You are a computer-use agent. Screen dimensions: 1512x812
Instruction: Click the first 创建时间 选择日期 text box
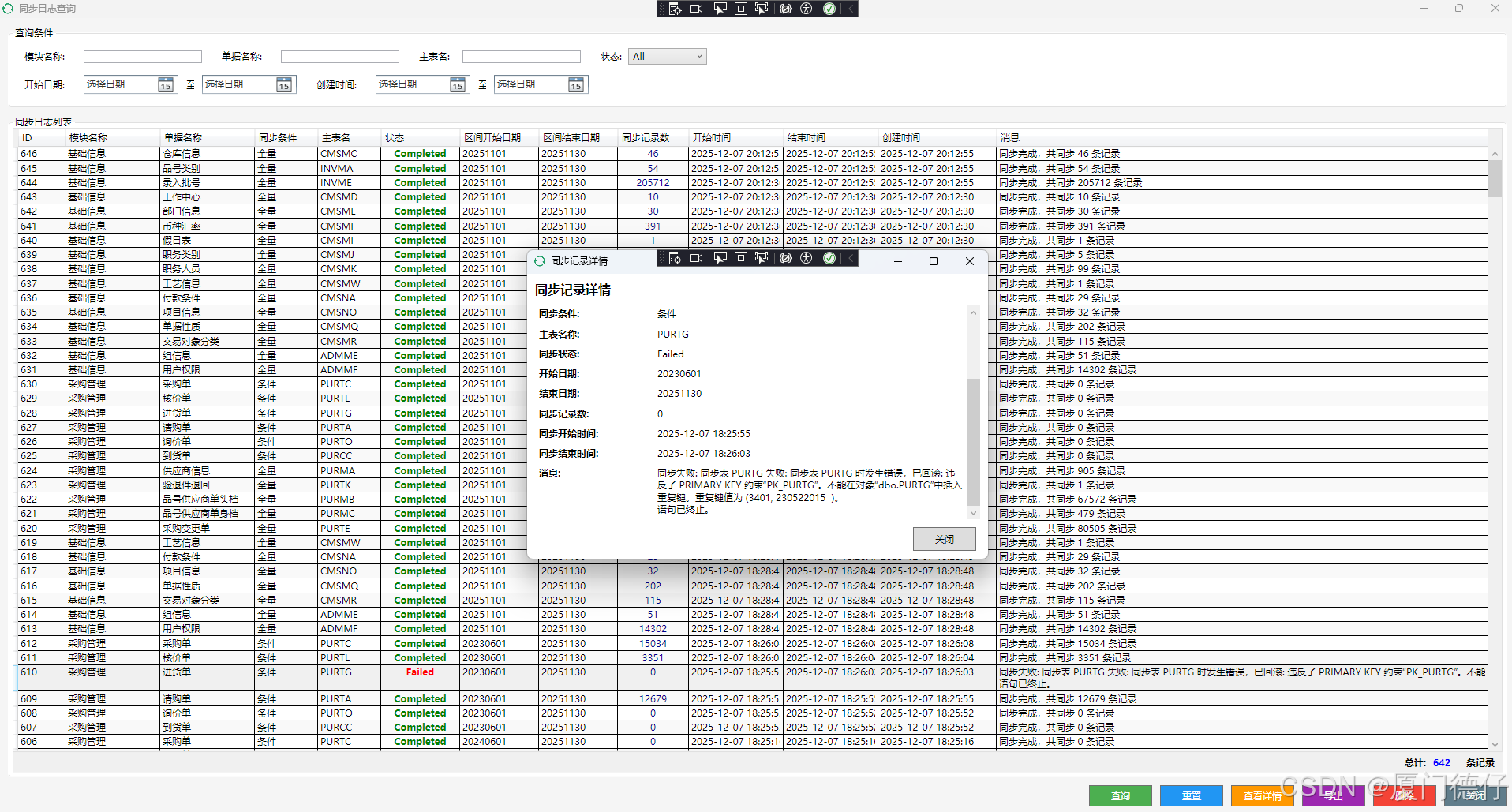coord(412,84)
